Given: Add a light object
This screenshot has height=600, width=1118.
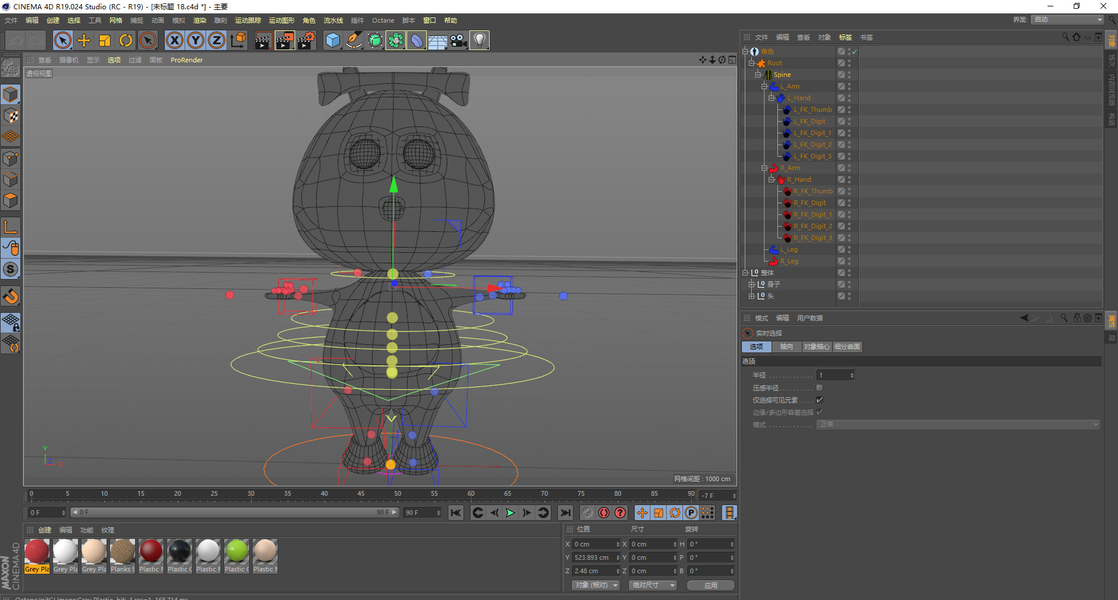Looking at the screenshot, I should 480,41.
